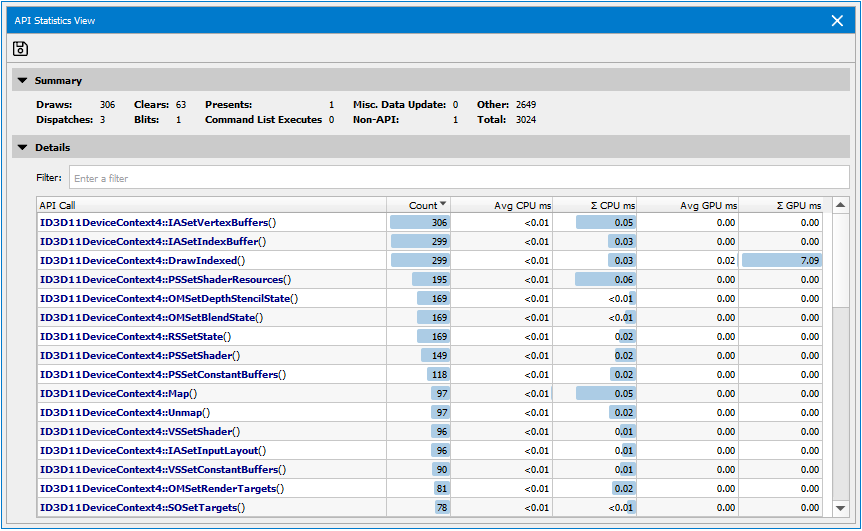This screenshot has height=531, width=862.
Task: Select the Map() API call
Action: click(118, 393)
